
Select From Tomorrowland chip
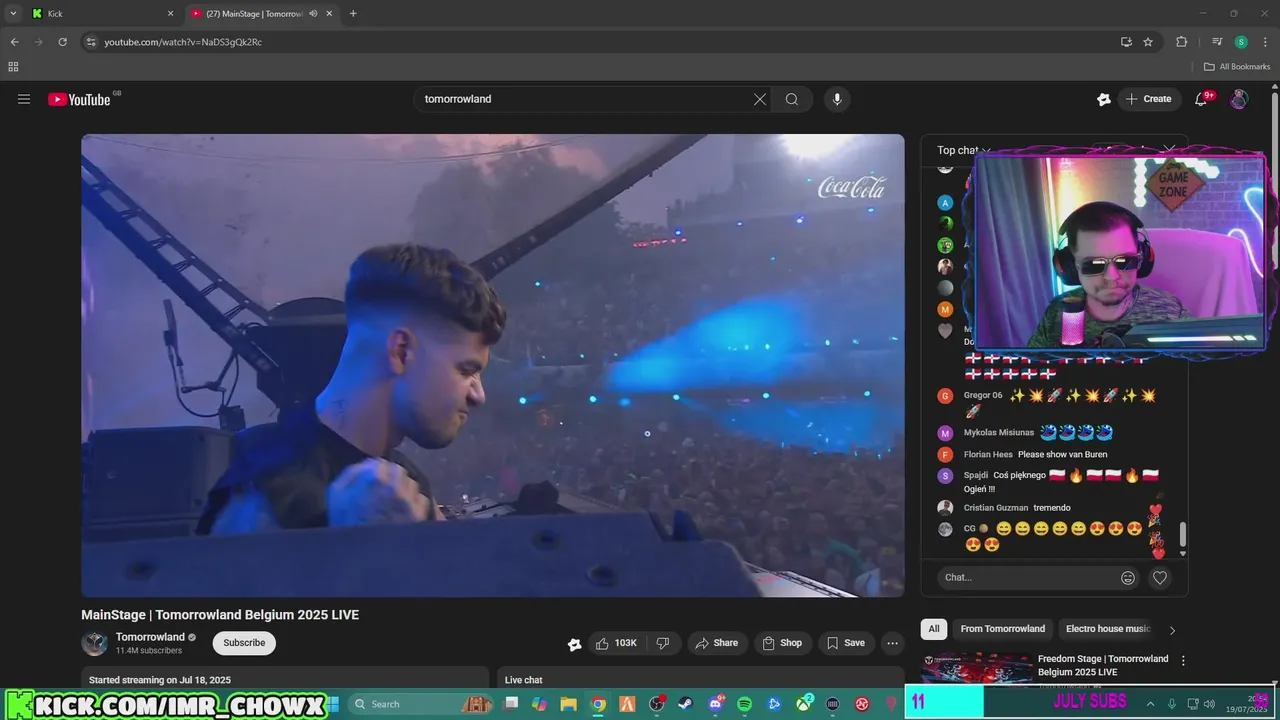pos(1003,629)
